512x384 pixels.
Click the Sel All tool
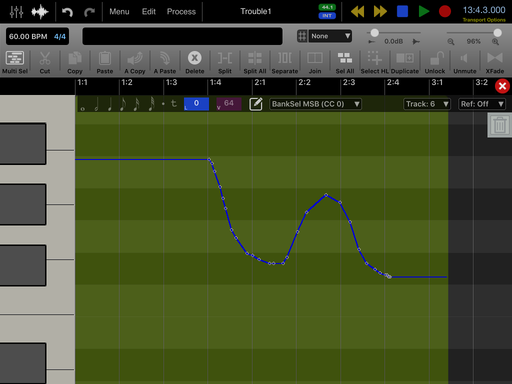pyautogui.click(x=345, y=63)
